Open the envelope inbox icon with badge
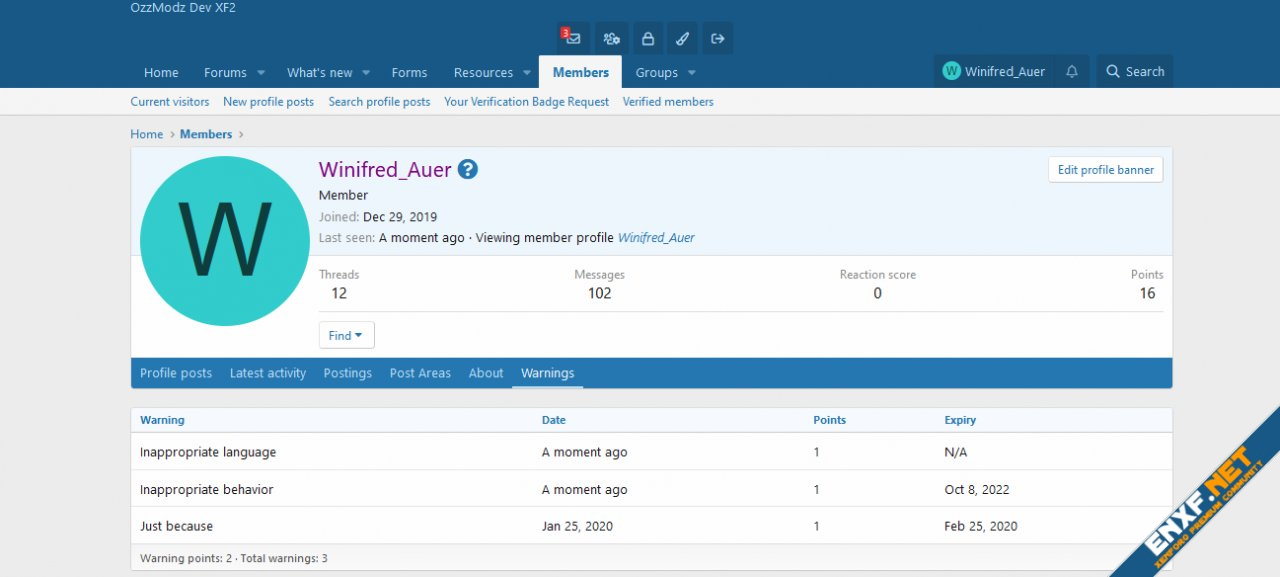1280x577 pixels. 572,39
